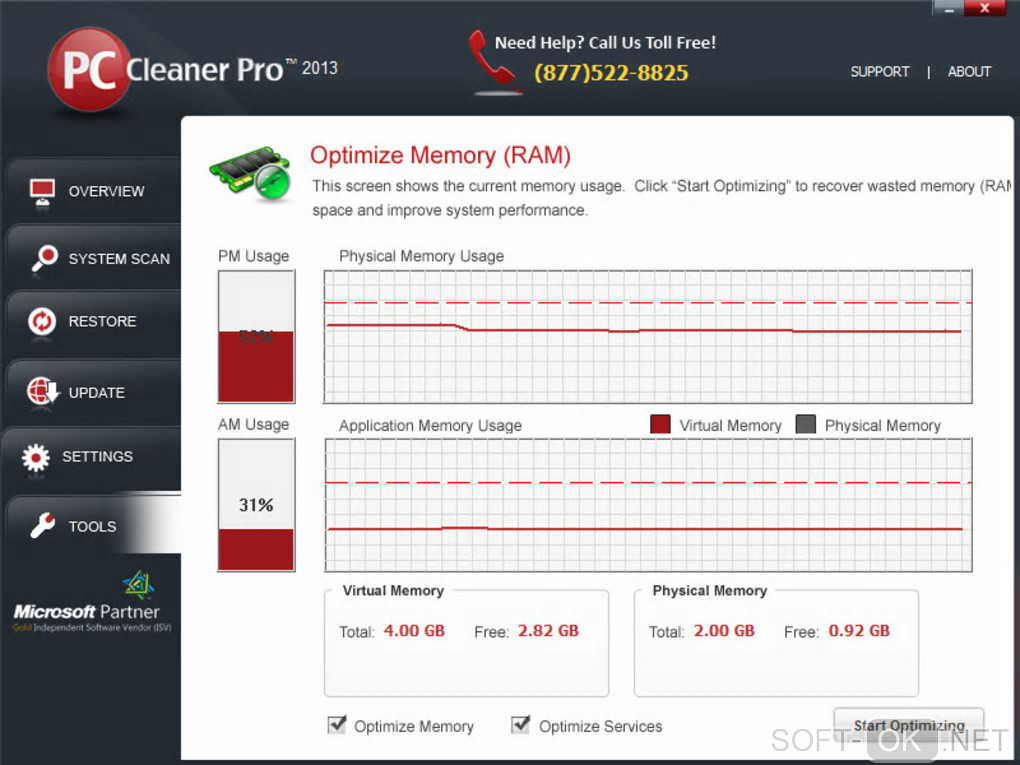Click the Restore circular arrows icon

(x=42, y=321)
